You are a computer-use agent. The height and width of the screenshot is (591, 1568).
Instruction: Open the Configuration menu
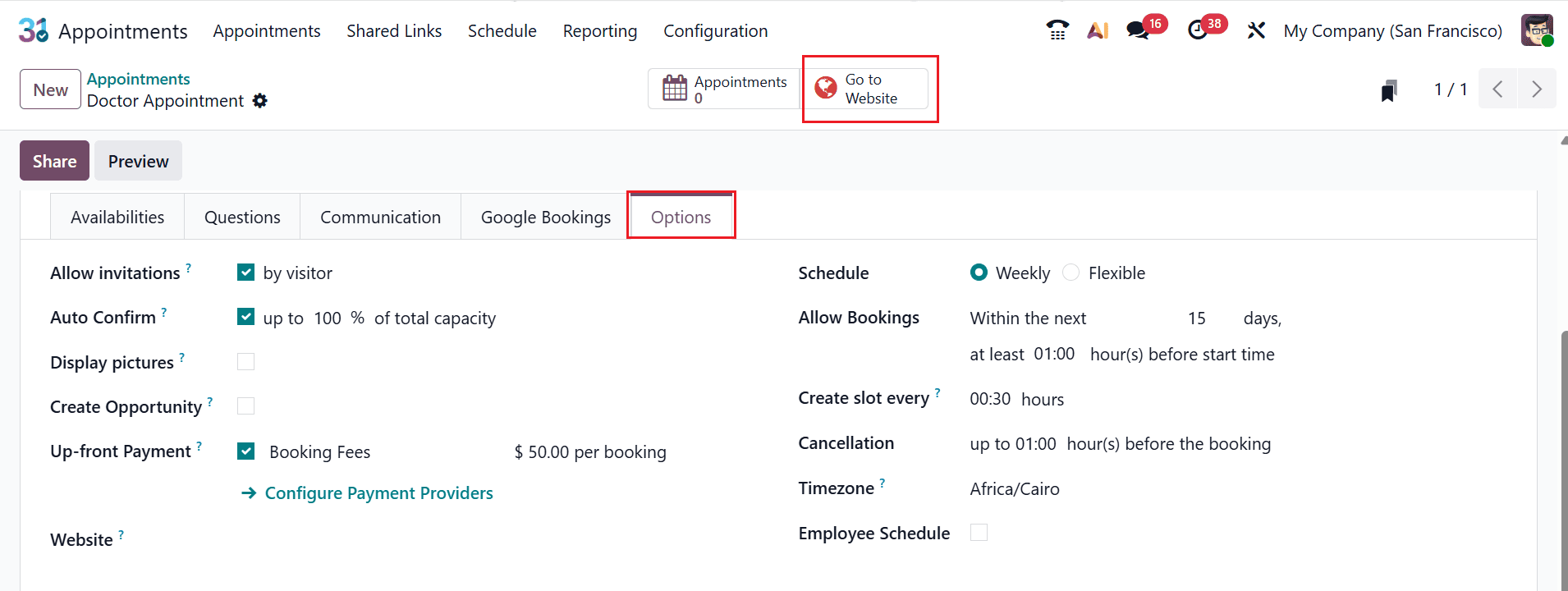[716, 31]
